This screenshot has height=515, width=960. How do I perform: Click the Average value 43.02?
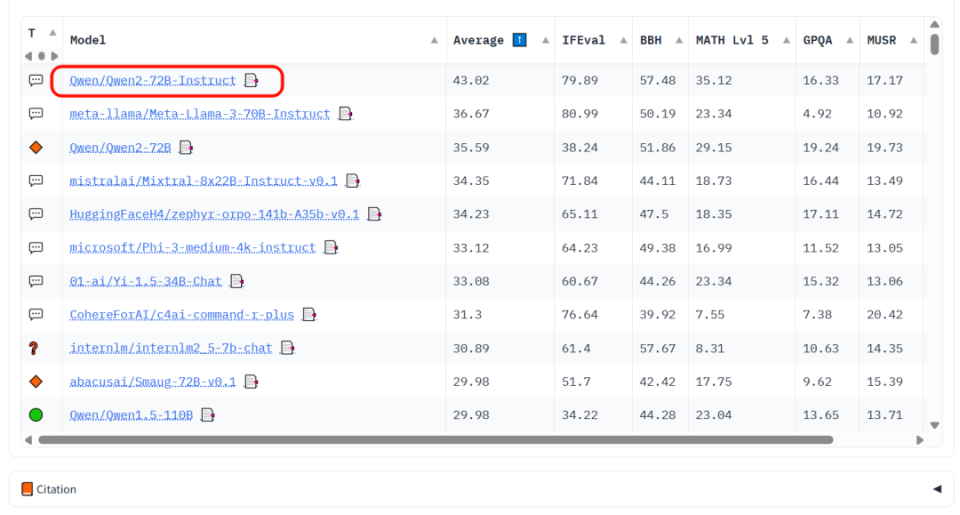tap(471, 80)
